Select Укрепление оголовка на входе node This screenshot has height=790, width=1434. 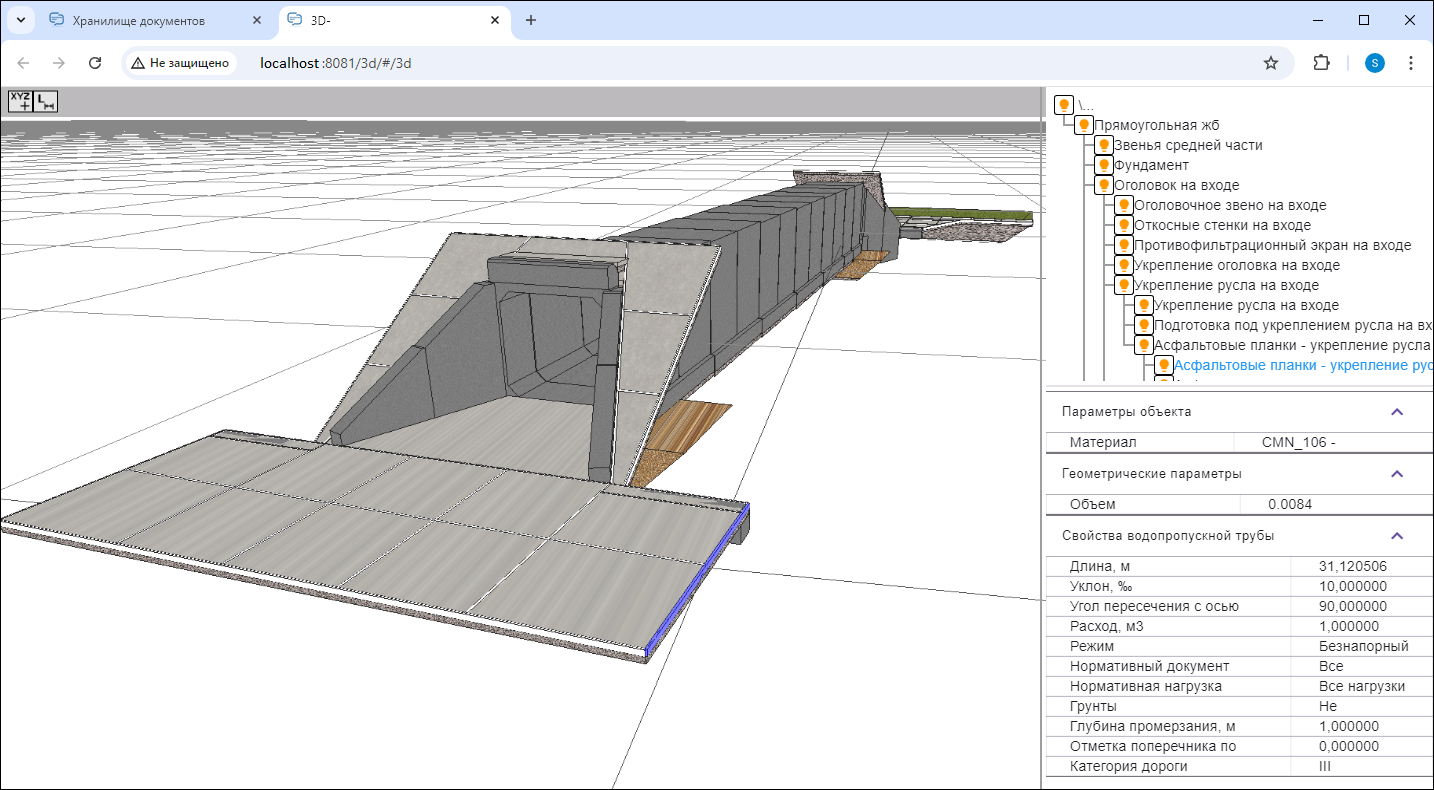click(x=1237, y=265)
